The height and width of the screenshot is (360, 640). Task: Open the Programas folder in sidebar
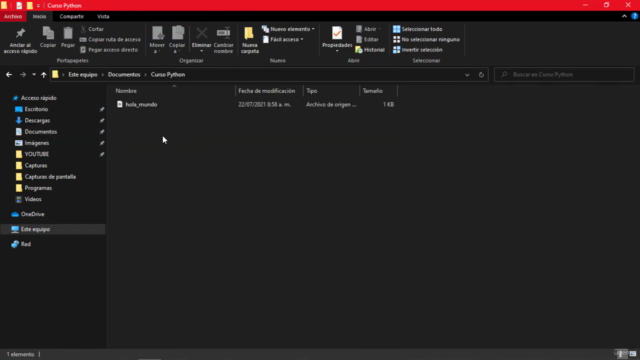tap(38, 188)
